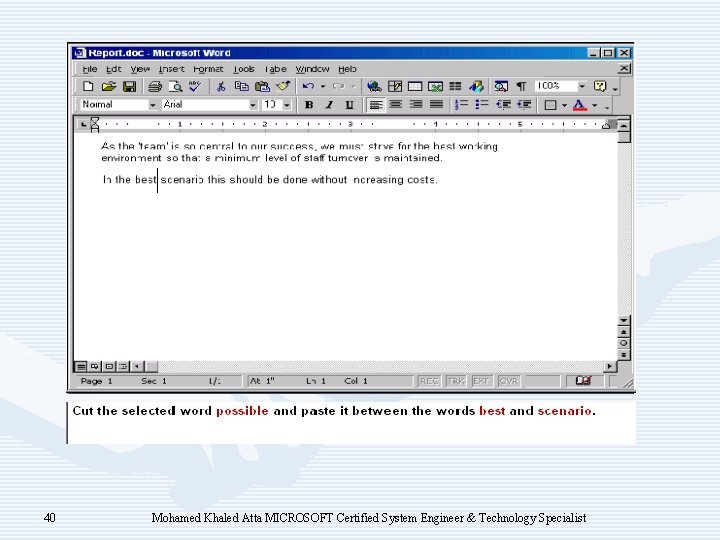Open the Format menu
The height and width of the screenshot is (540, 720).
coord(208,69)
